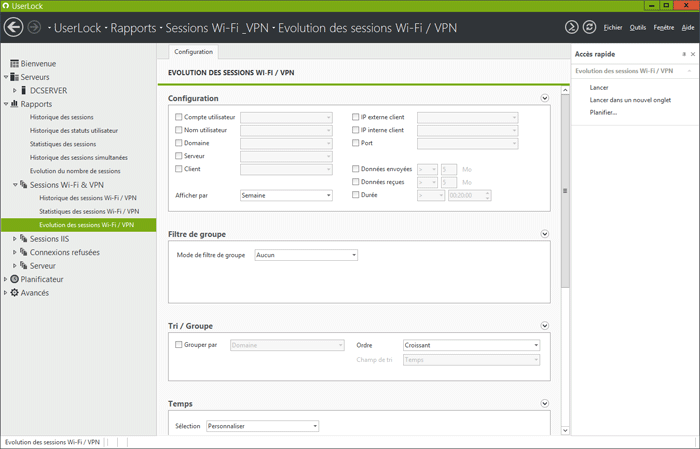
Task: Click the refresh circular arrows icon
Action: (589, 27)
